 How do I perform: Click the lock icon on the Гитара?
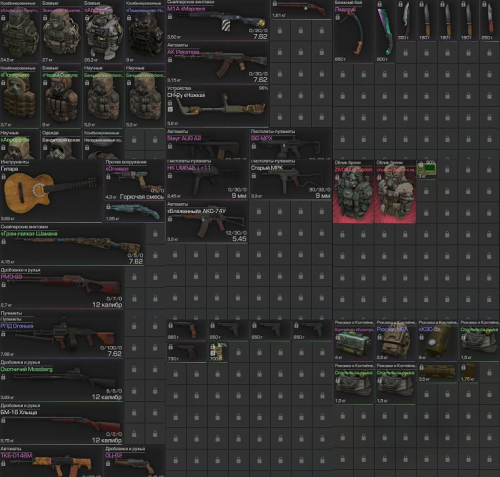point(3,177)
